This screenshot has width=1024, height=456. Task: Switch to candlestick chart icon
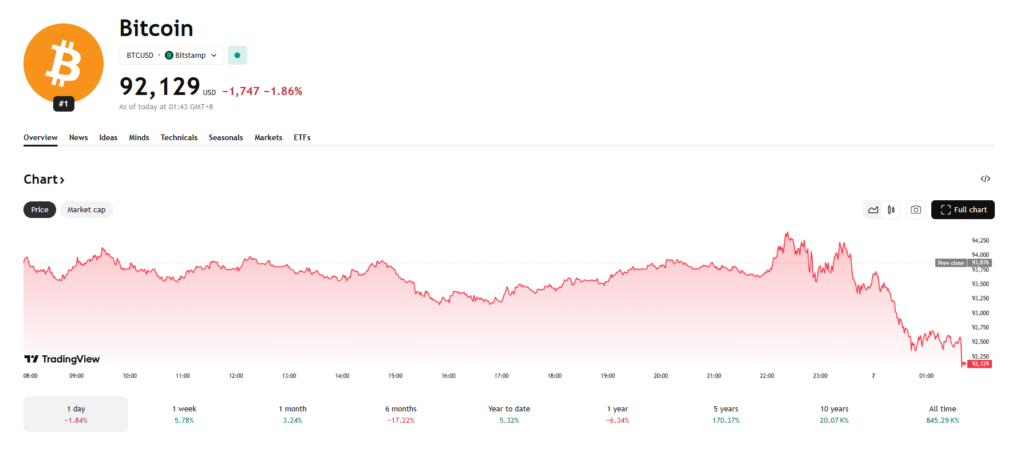tap(890, 210)
